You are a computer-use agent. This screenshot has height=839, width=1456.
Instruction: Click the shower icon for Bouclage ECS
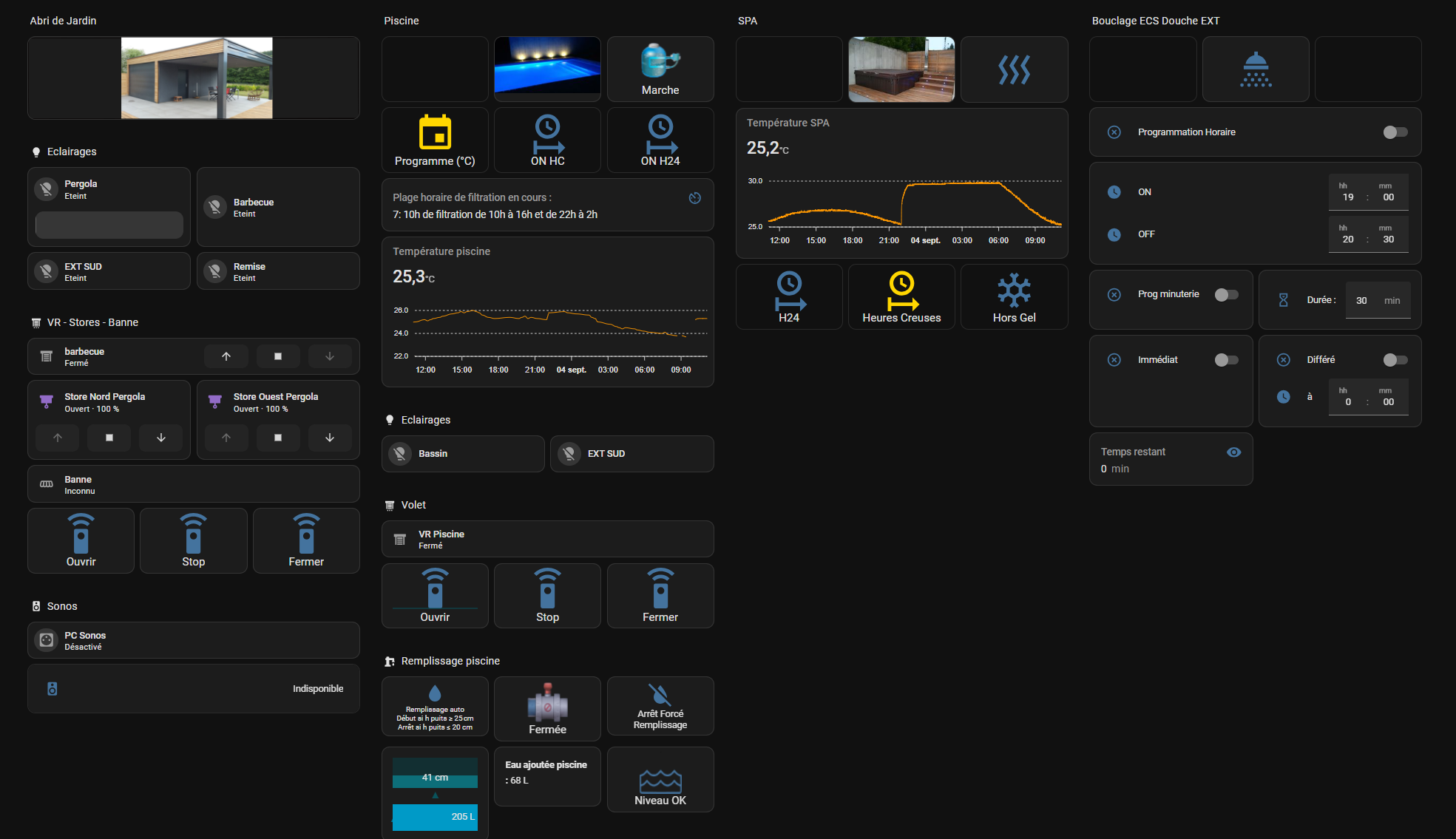(1255, 70)
